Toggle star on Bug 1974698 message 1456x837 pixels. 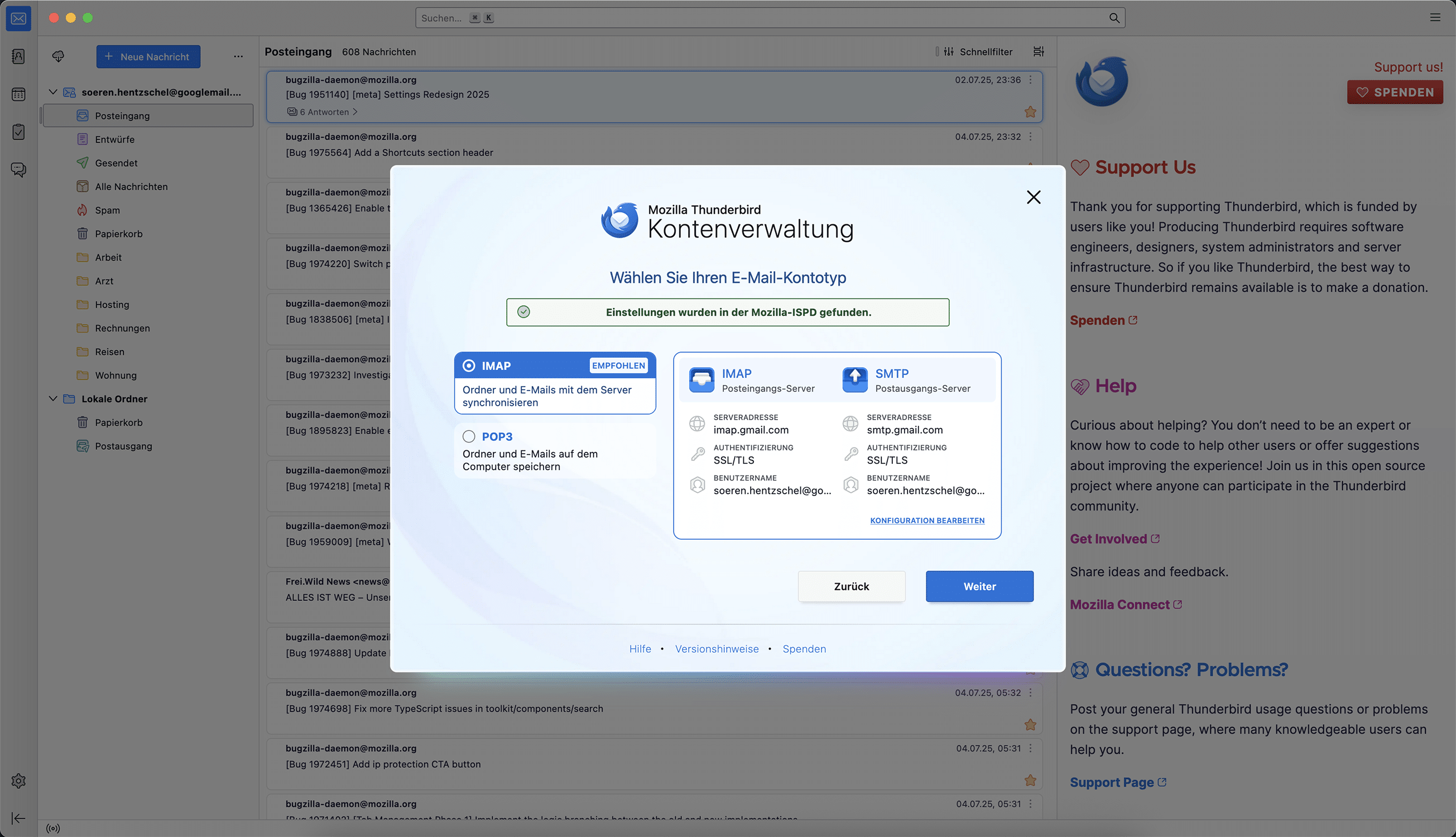click(1030, 724)
